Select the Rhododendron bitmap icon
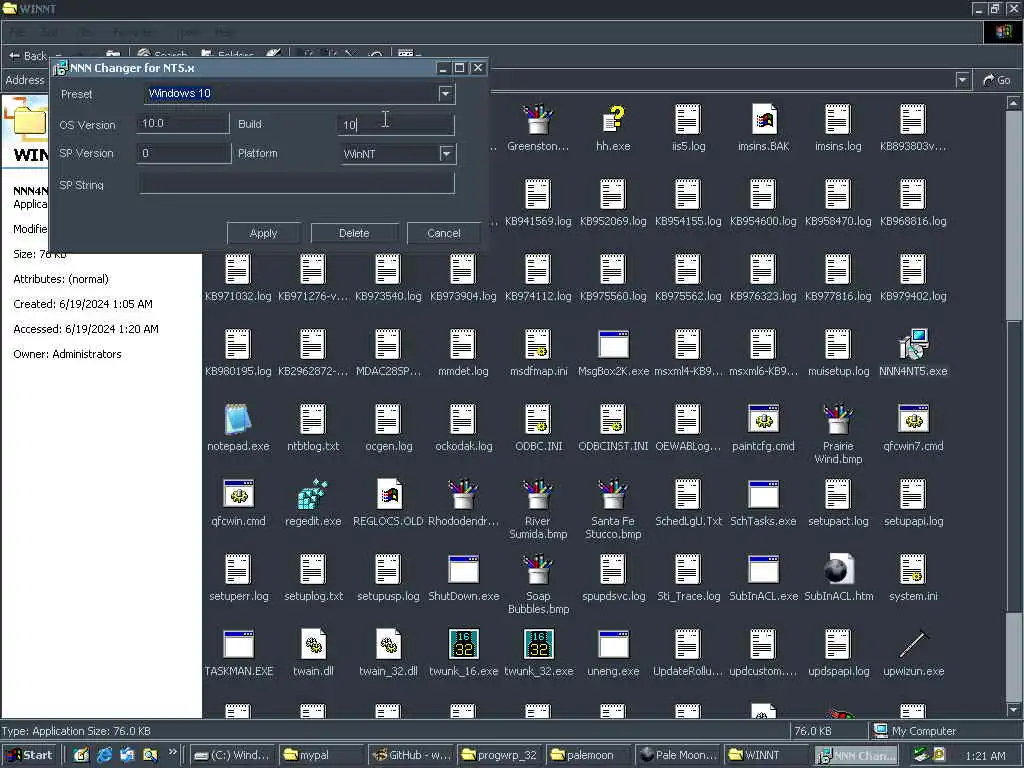The height and width of the screenshot is (768, 1024). (463, 494)
